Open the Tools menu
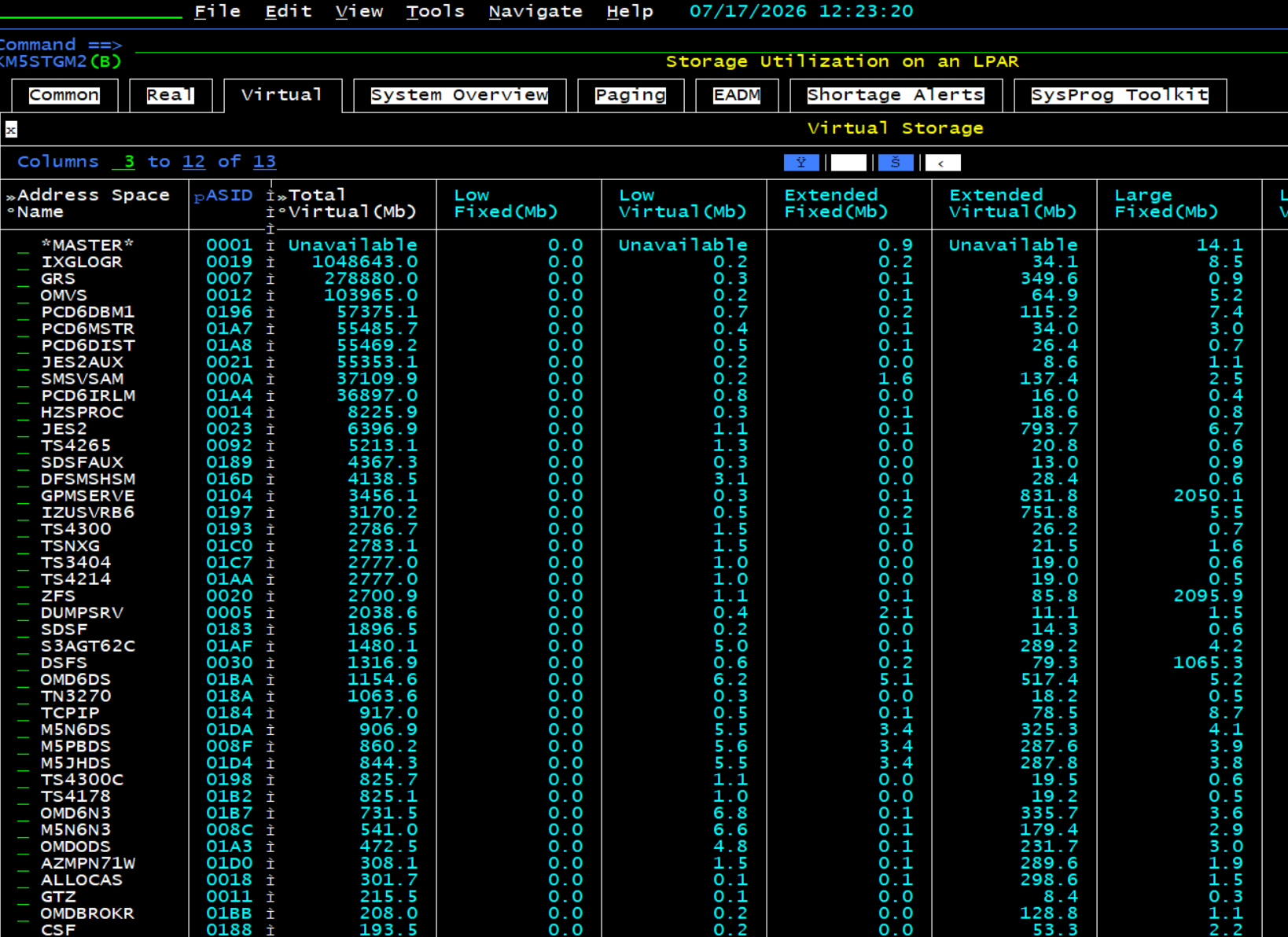The height and width of the screenshot is (937, 1288). click(x=435, y=12)
